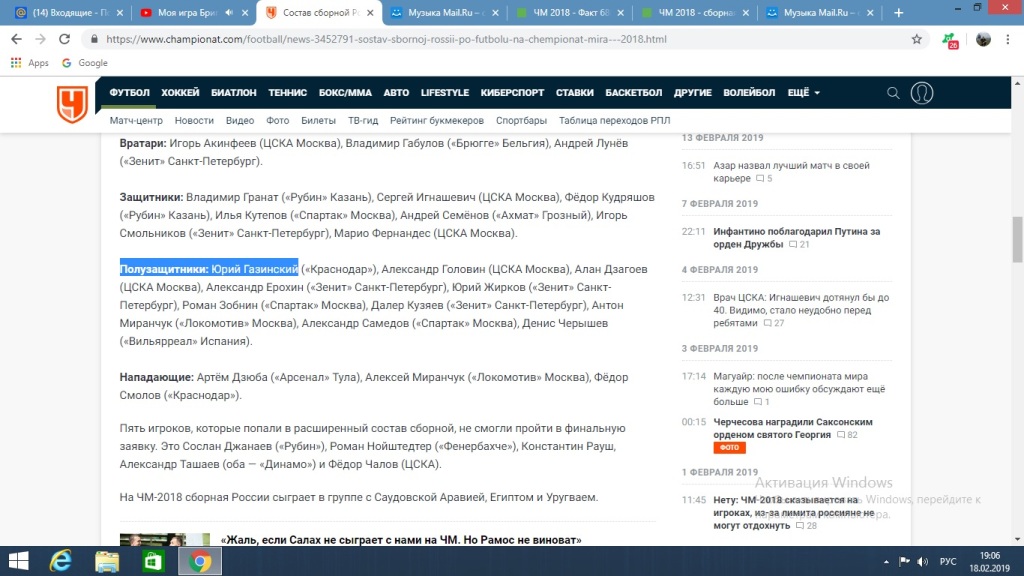Click the text Александр Головин

coord(433,269)
